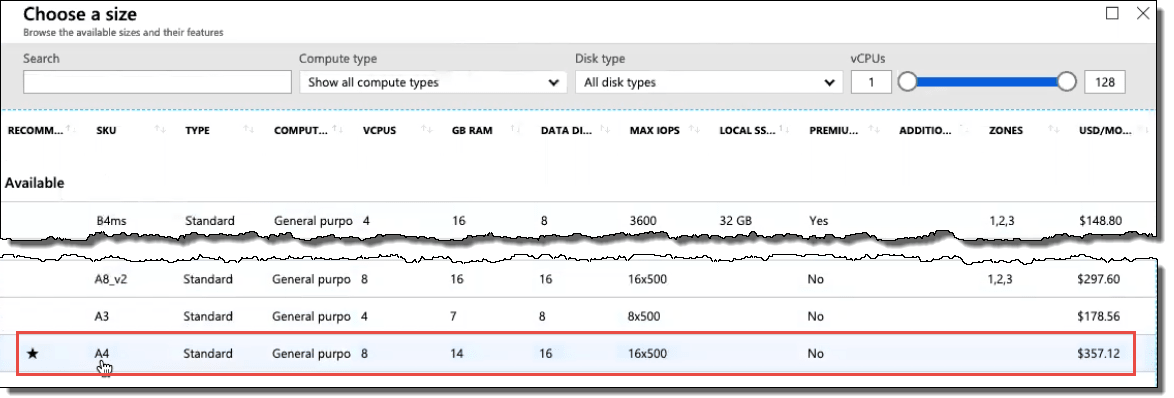Click the Yes premium cell for B4ms
This screenshot has height=398, width=1174.
[x=819, y=221]
